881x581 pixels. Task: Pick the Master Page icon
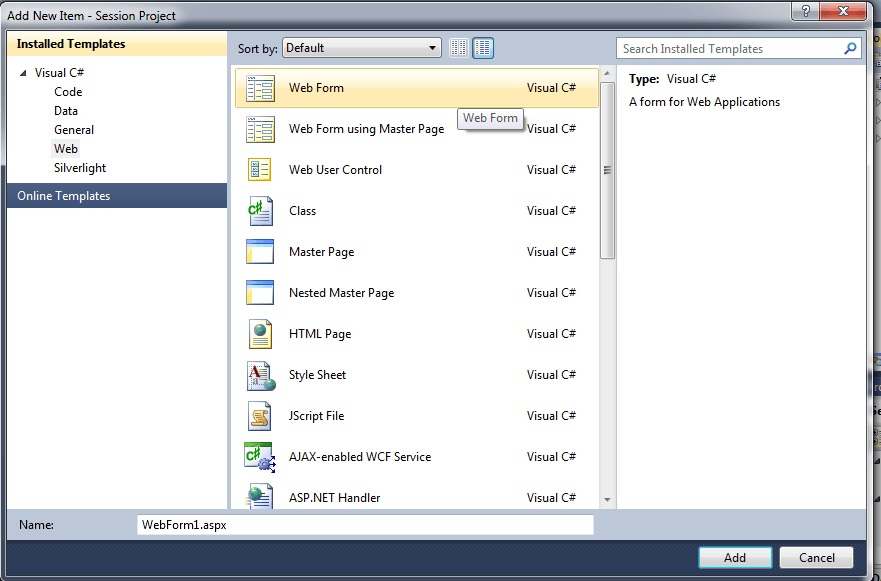point(259,252)
